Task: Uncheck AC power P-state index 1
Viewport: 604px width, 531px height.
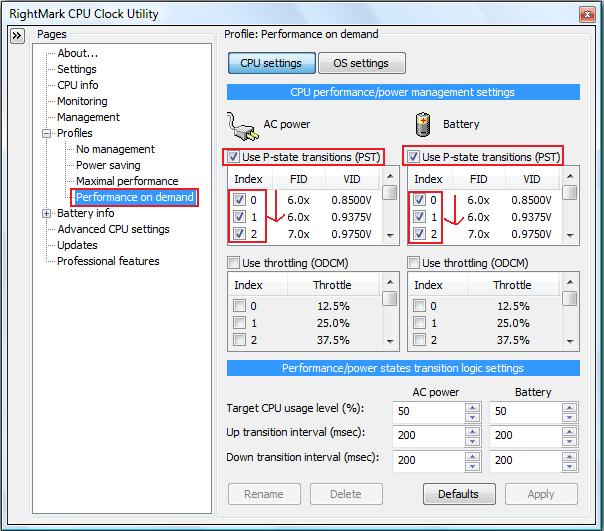Action: 239,217
